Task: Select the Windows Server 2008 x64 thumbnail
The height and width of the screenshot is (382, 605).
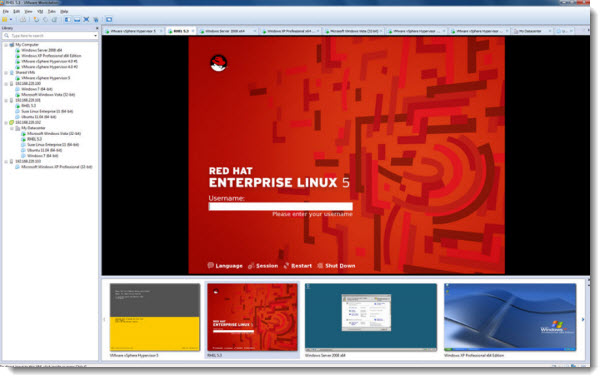Action: (x=371, y=317)
